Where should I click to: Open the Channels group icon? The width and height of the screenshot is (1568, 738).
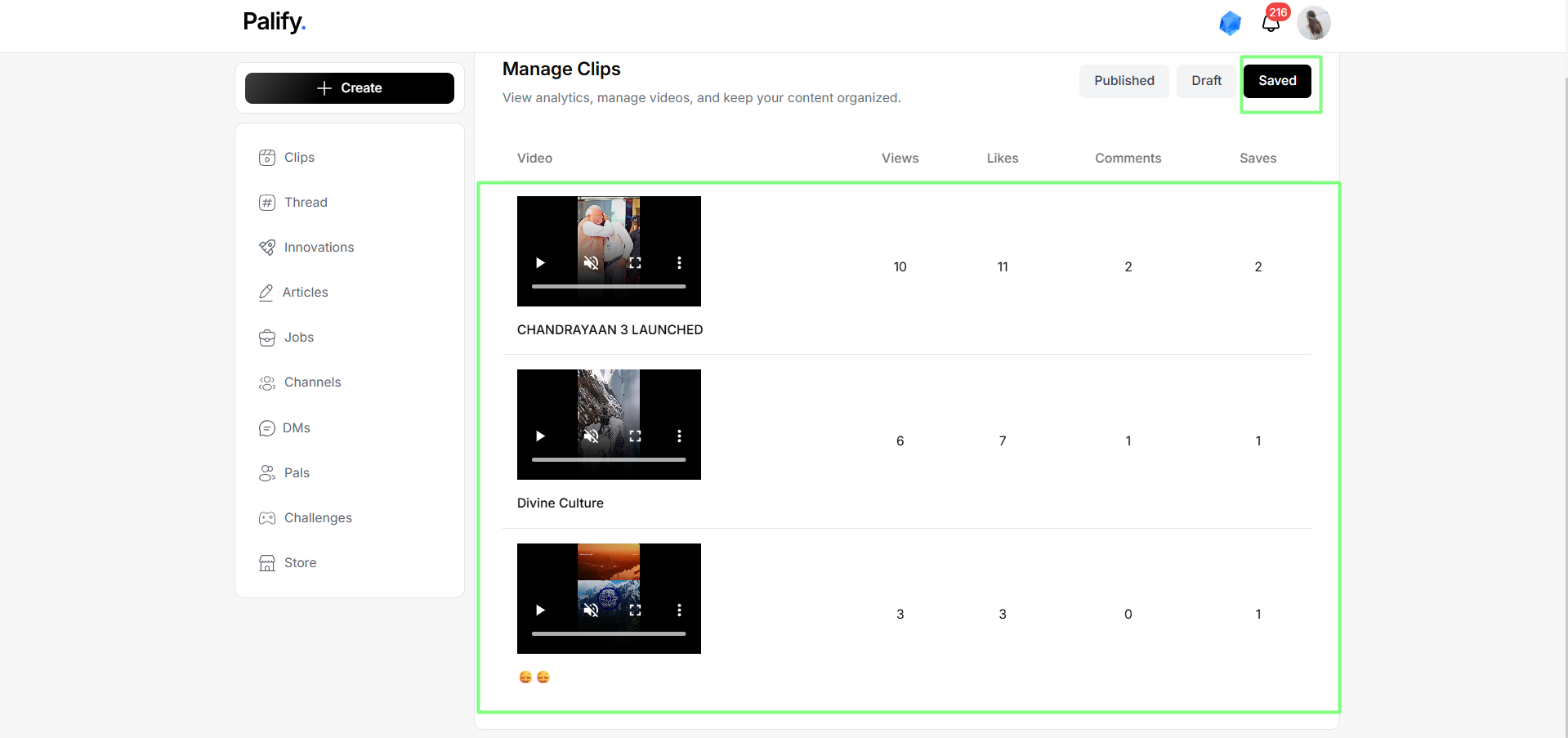pyautogui.click(x=267, y=382)
